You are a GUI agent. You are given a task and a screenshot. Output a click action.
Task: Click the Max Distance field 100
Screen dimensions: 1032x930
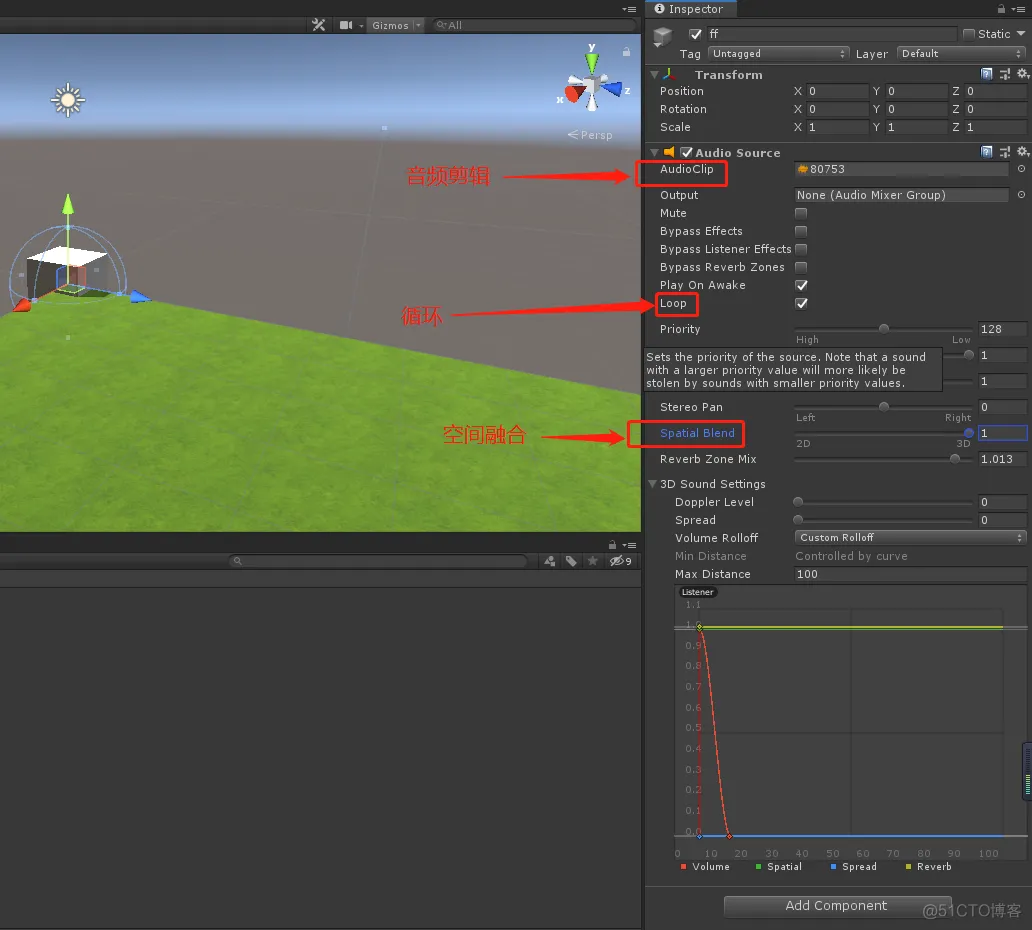[910, 574]
